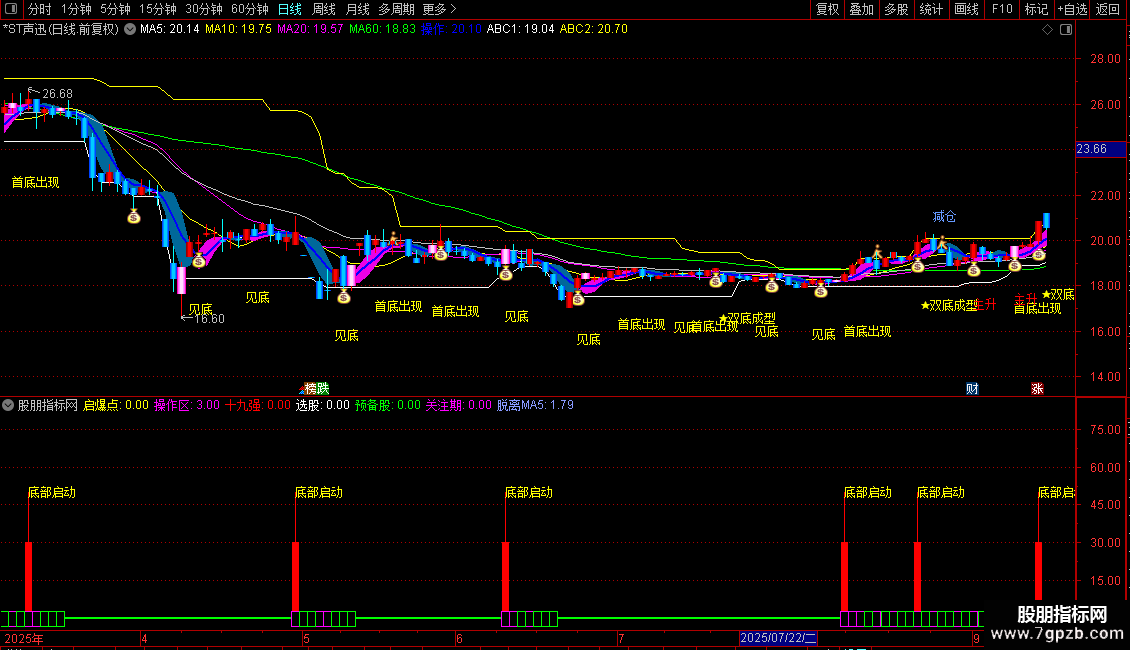Screen dimensions: 1130x650
Task: Click the MA5: 20.14 indicator value
Action: [169, 30]
